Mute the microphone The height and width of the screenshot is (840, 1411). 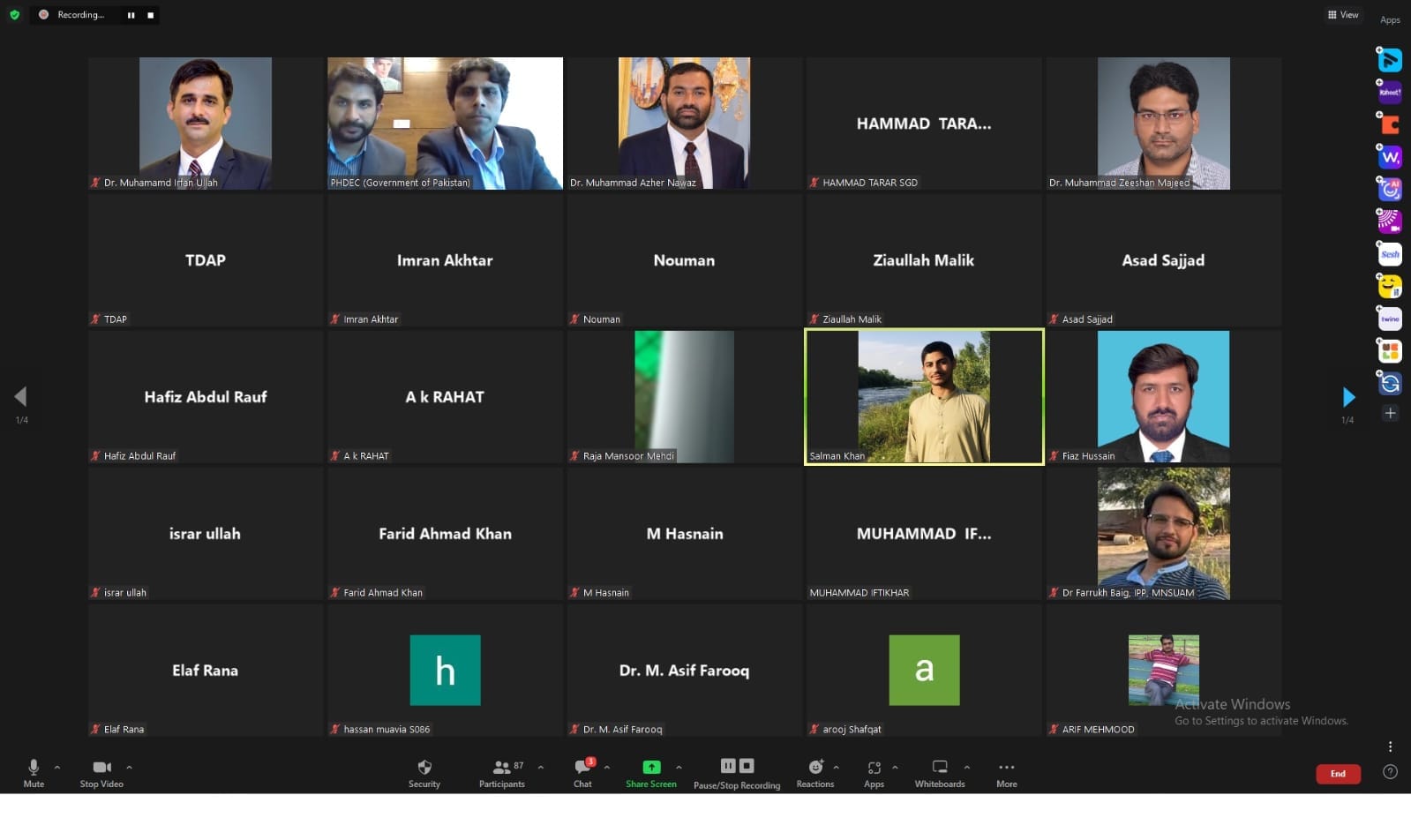click(34, 771)
